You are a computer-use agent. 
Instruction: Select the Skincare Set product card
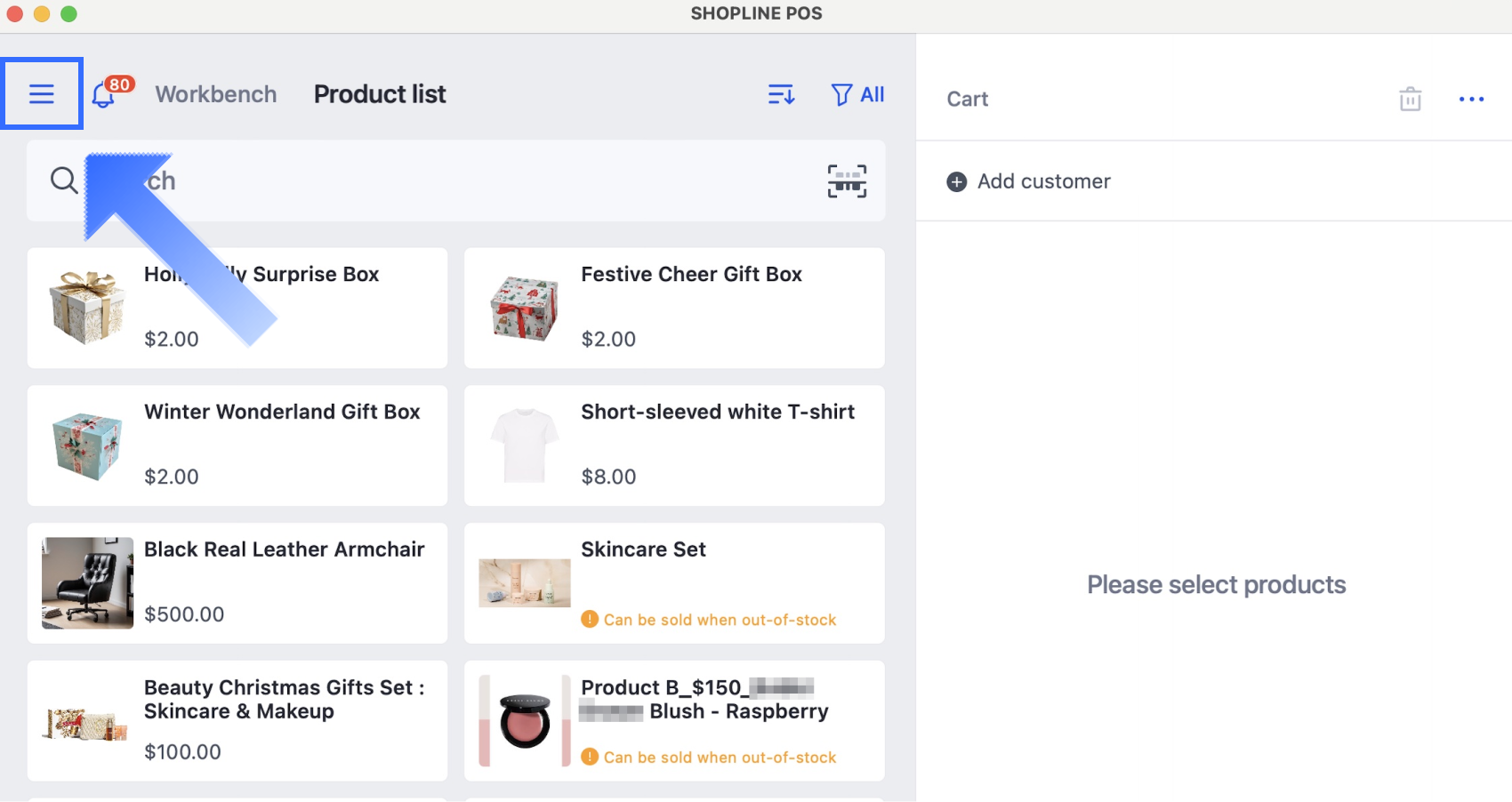point(674,582)
